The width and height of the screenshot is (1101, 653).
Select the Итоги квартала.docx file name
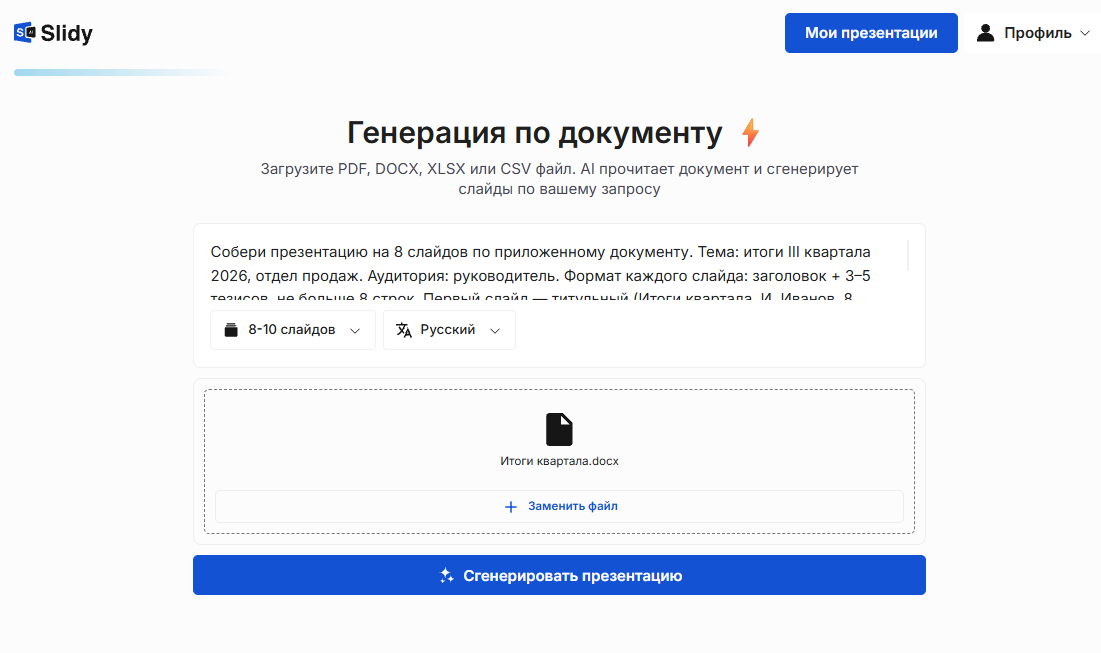coord(560,461)
